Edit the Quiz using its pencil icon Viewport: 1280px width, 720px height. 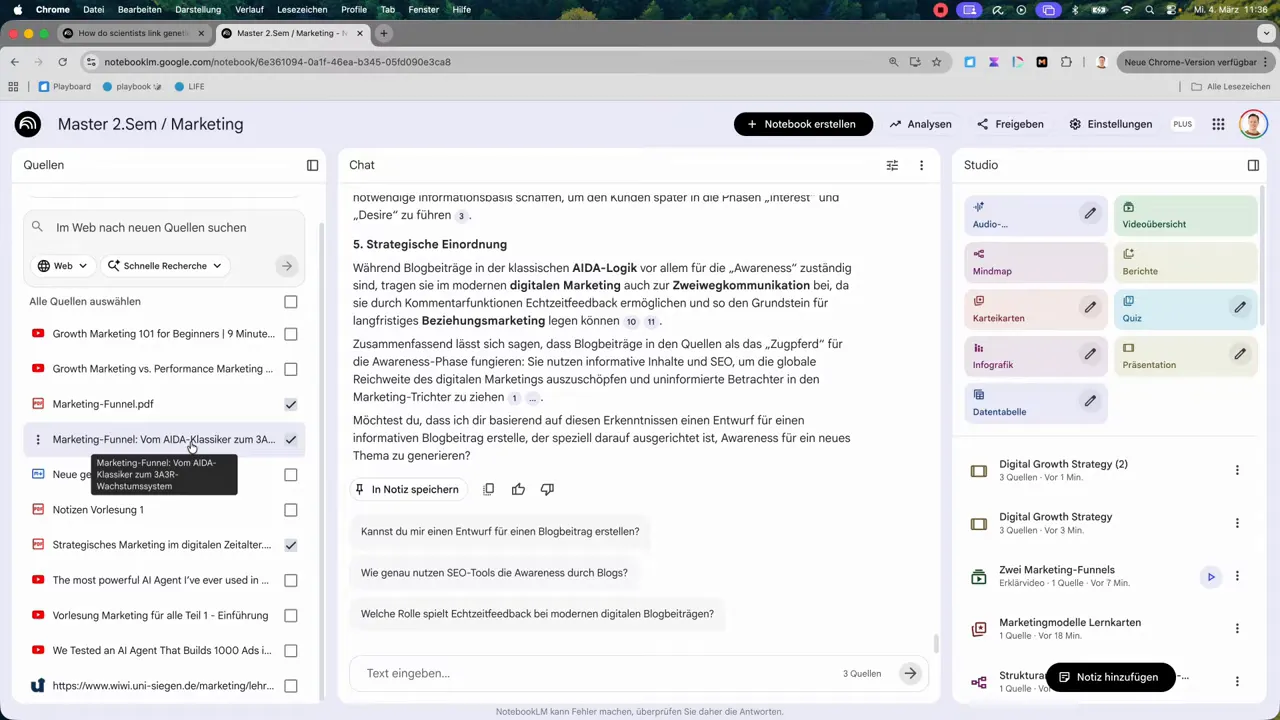click(x=1239, y=306)
